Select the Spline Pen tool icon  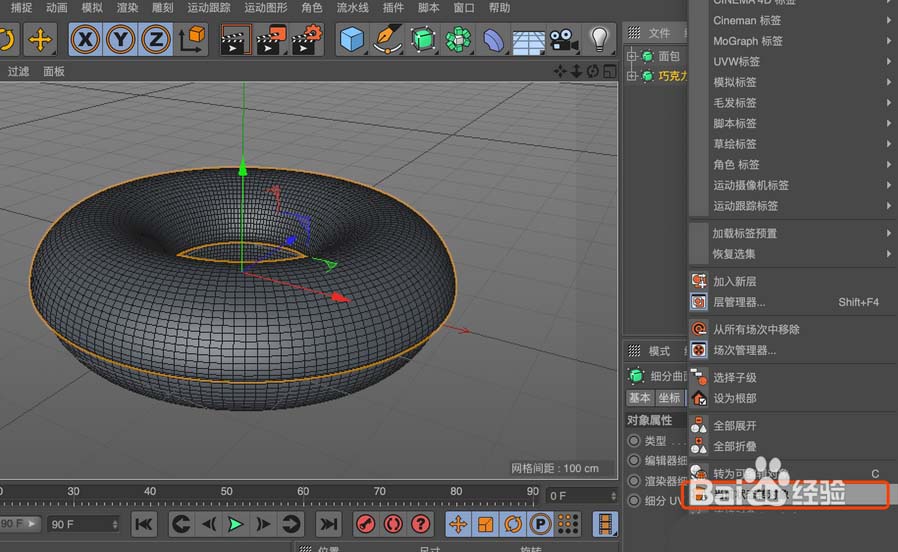pos(387,40)
